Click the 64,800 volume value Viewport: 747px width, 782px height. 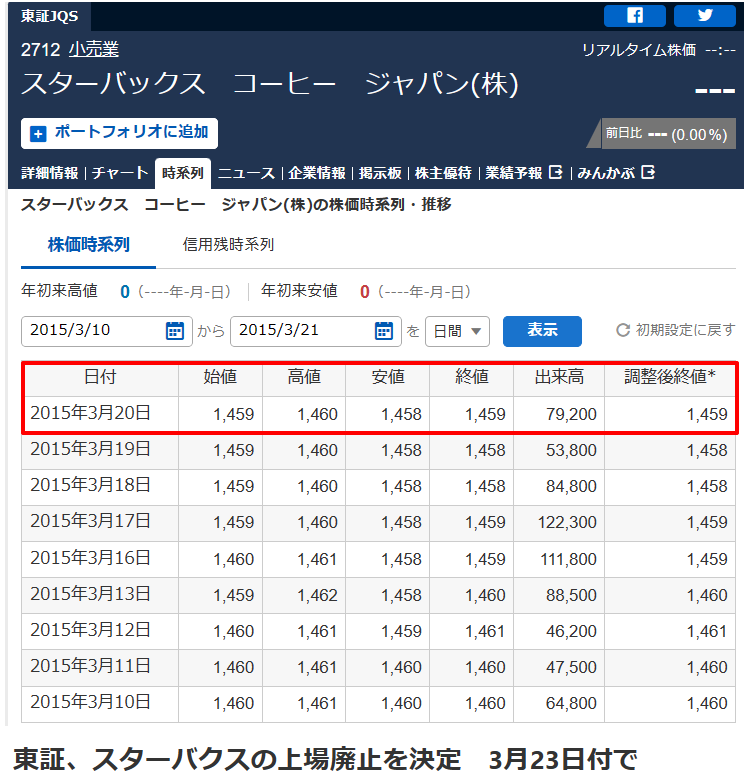point(571,704)
